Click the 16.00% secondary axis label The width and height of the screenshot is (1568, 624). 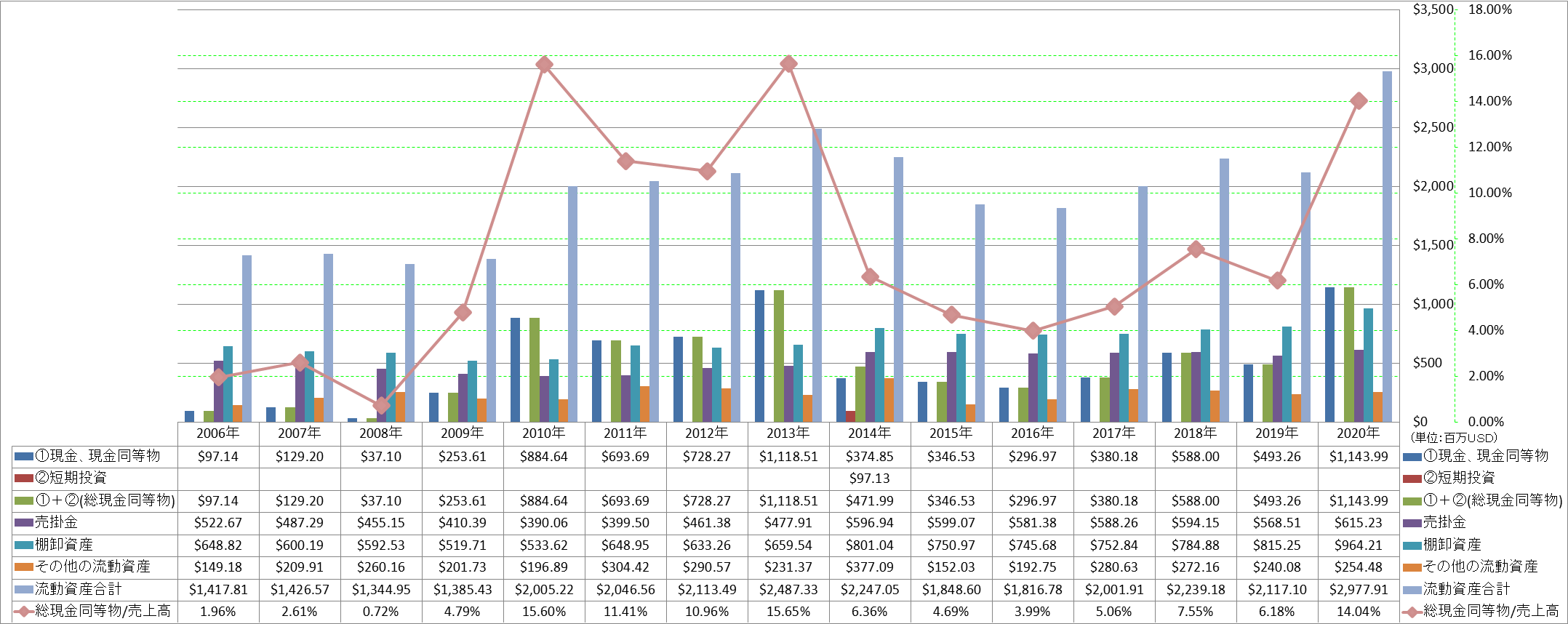[x=1490, y=55]
